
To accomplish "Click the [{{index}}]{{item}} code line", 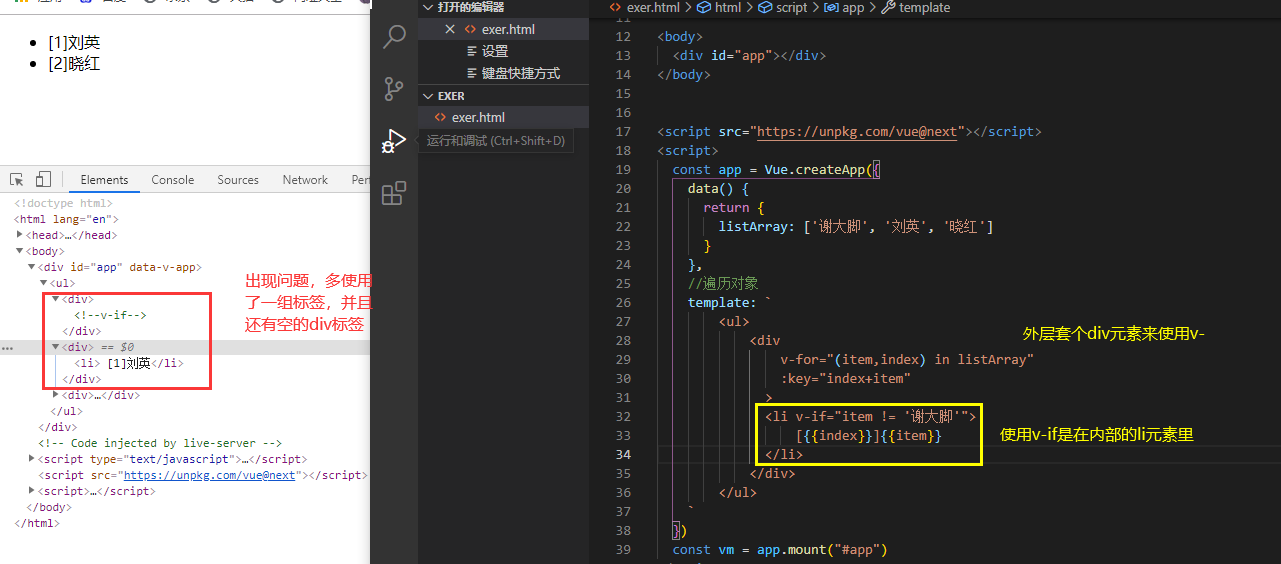I will 869,436.
